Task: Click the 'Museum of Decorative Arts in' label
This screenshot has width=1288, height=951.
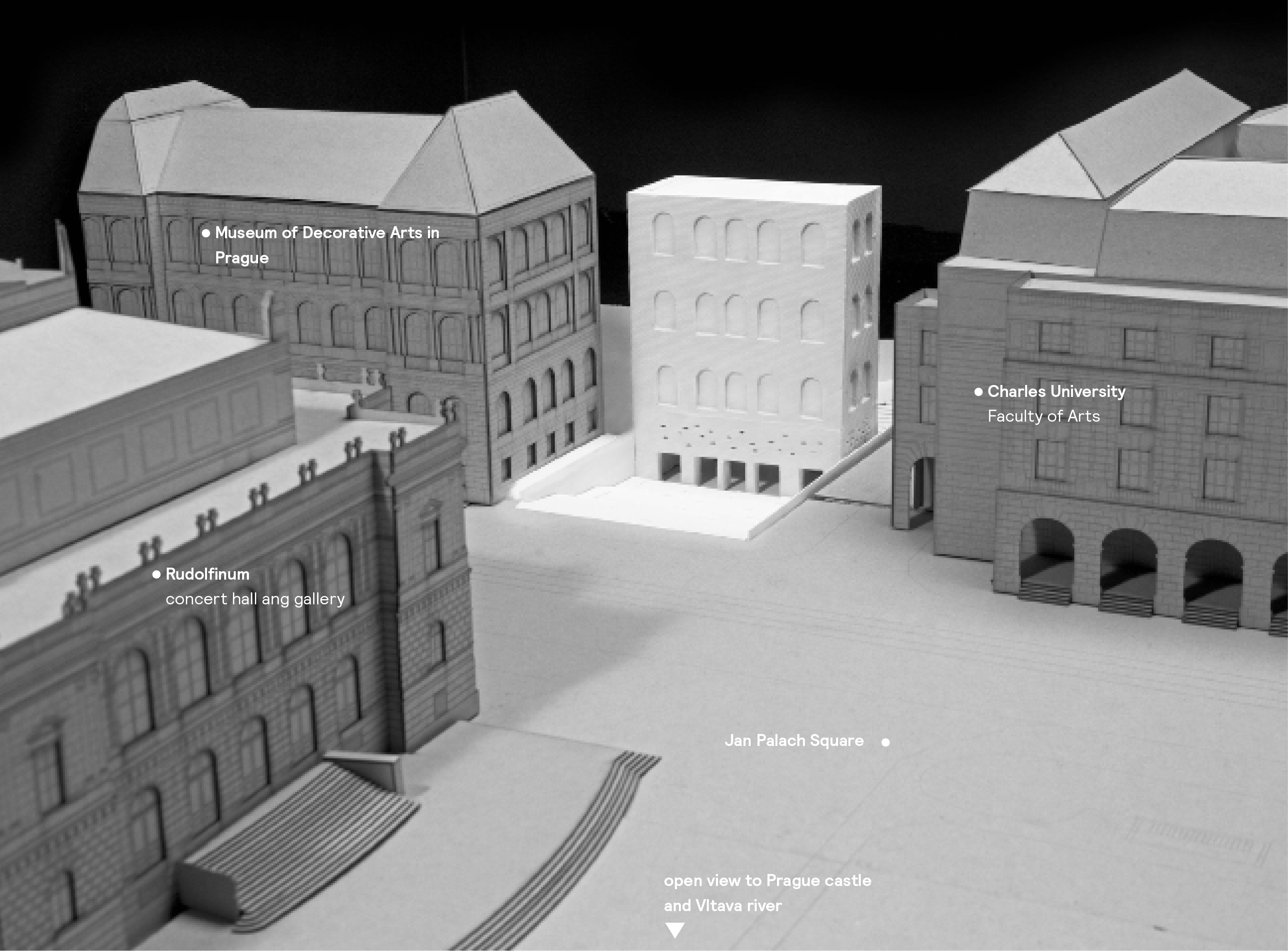Action: click(327, 233)
